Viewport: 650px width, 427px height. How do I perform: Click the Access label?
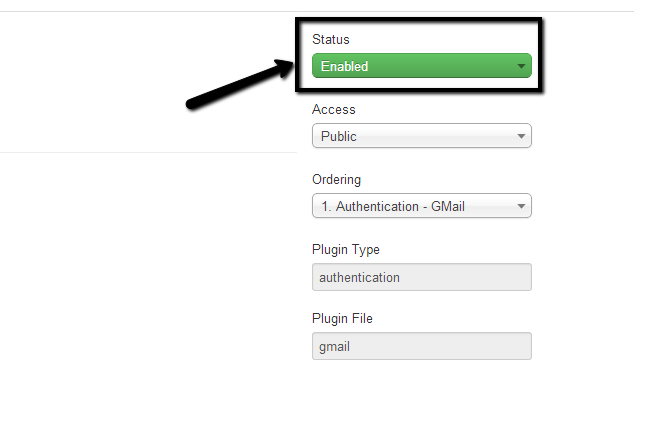point(333,109)
